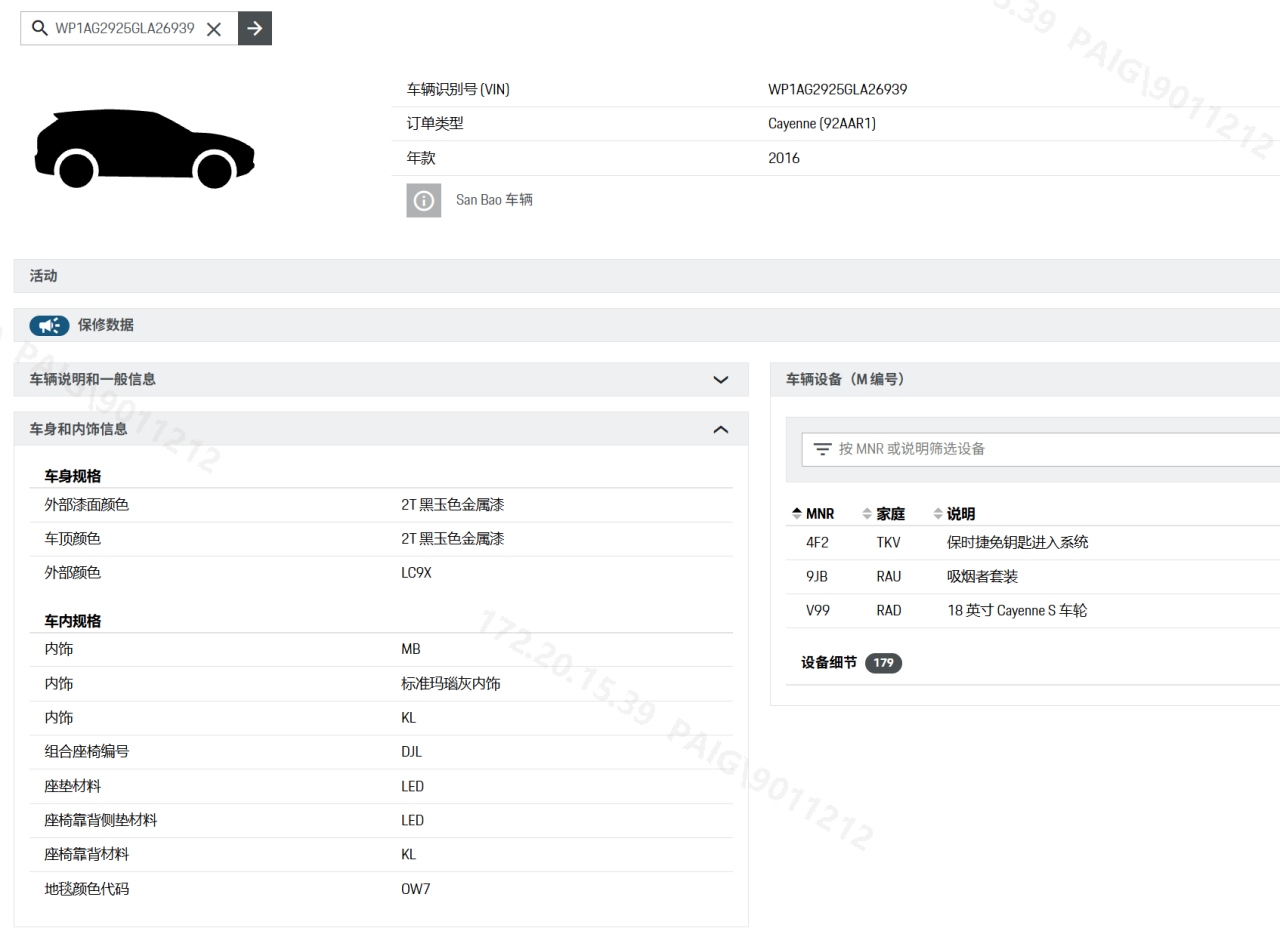Select the 4F2 保时捷免钥匙进入系统 row
1280x931 pixels.
click(1017, 543)
